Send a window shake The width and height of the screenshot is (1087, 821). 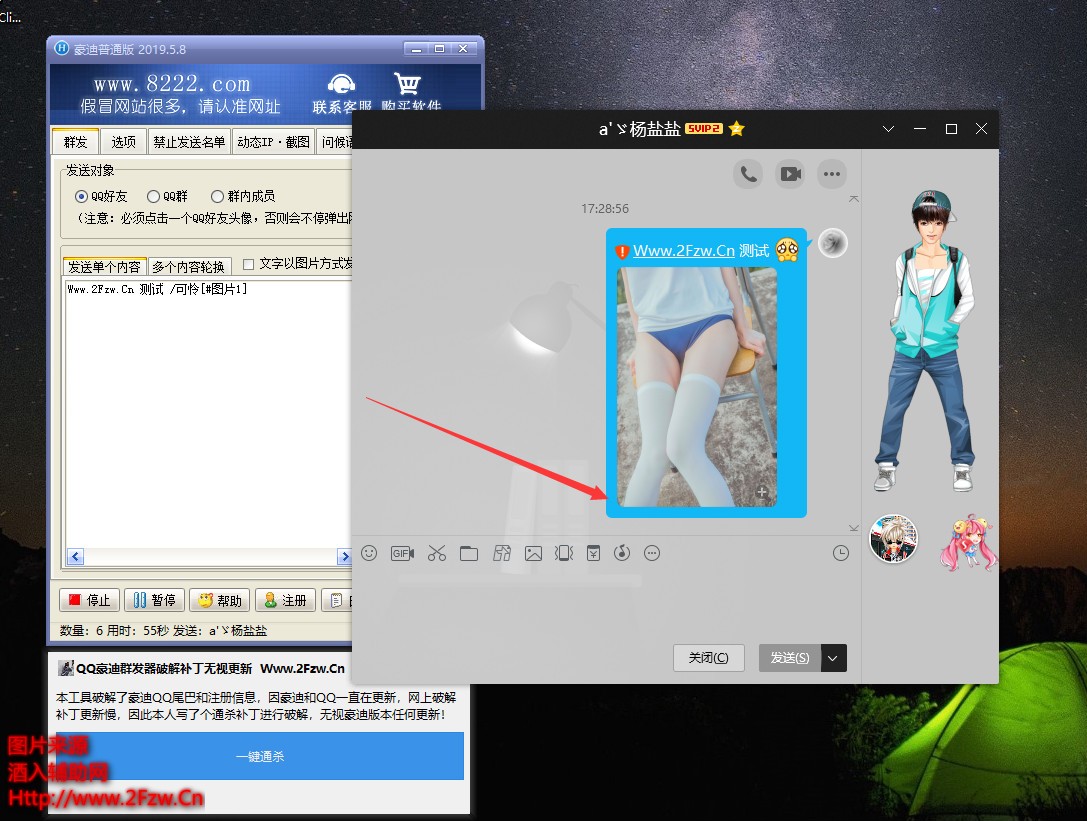tap(564, 553)
